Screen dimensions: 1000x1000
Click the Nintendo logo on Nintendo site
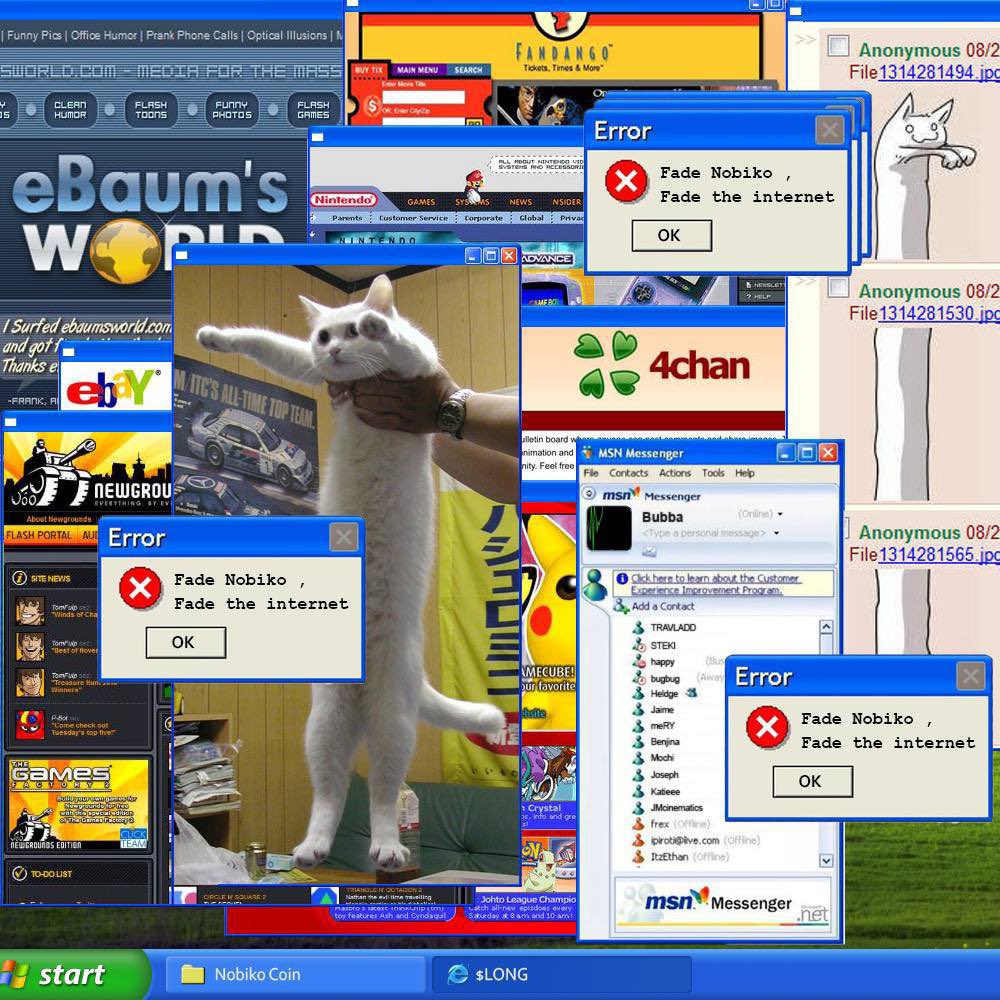click(x=344, y=200)
